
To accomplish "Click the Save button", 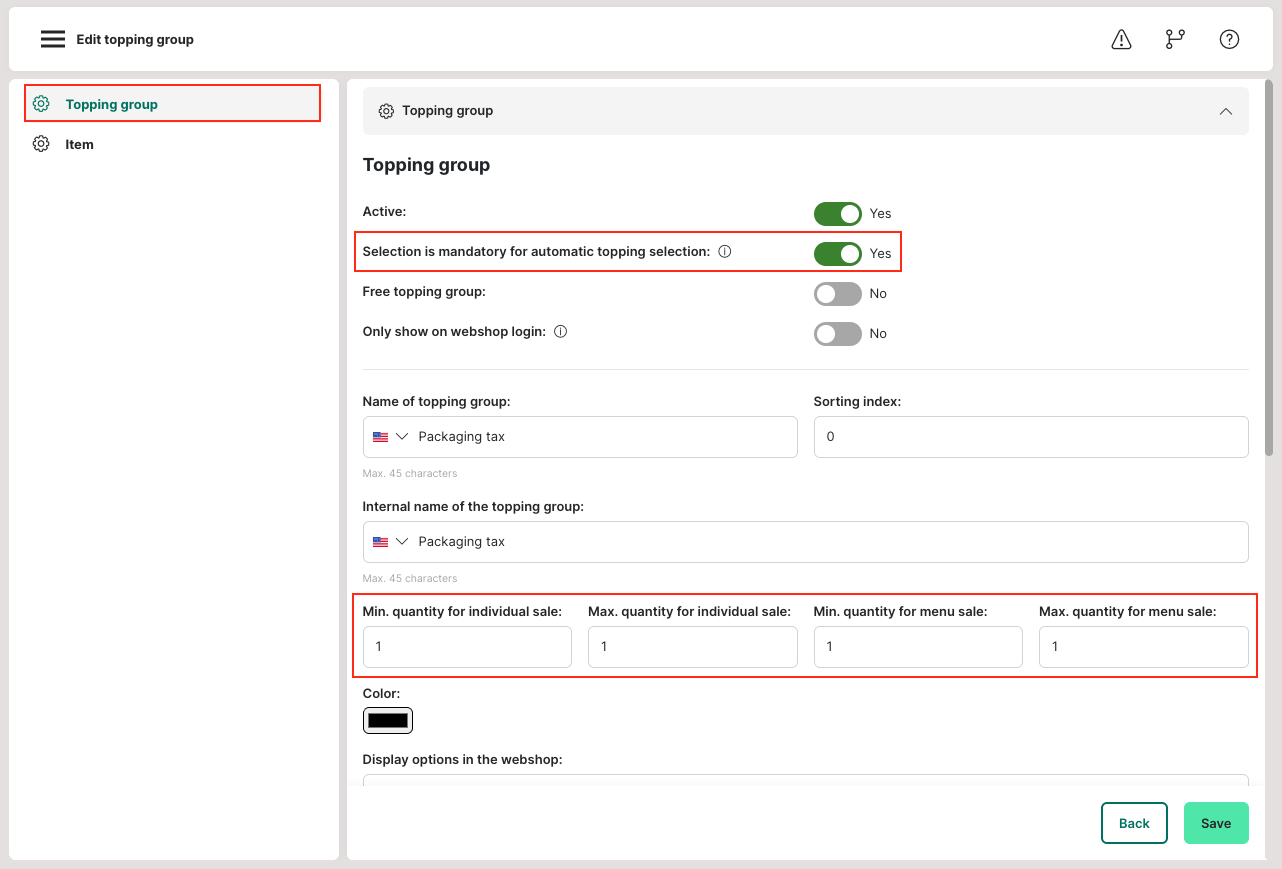I will [x=1216, y=823].
